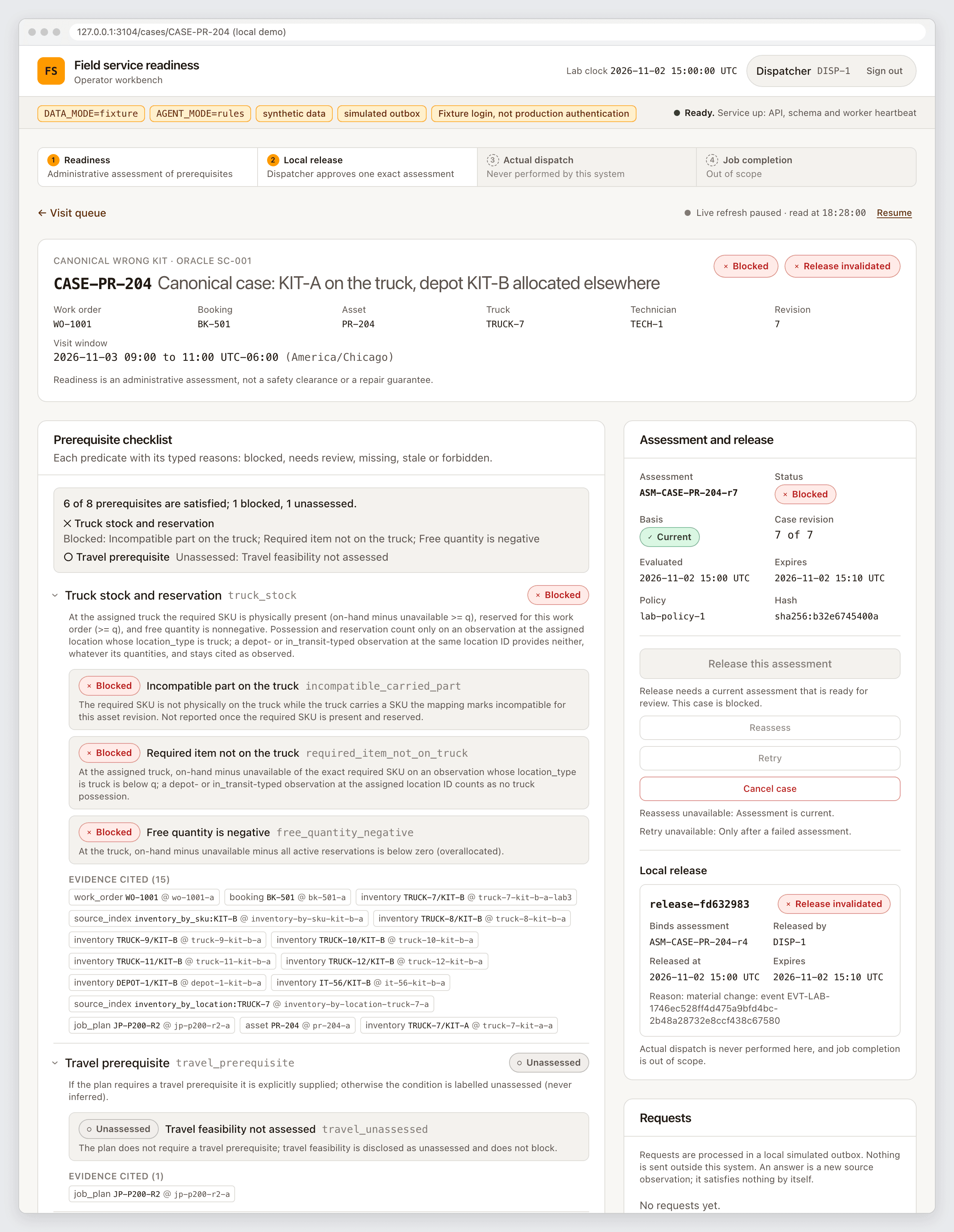
Task: Click the Release this assessment button
Action: click(770, 664)
